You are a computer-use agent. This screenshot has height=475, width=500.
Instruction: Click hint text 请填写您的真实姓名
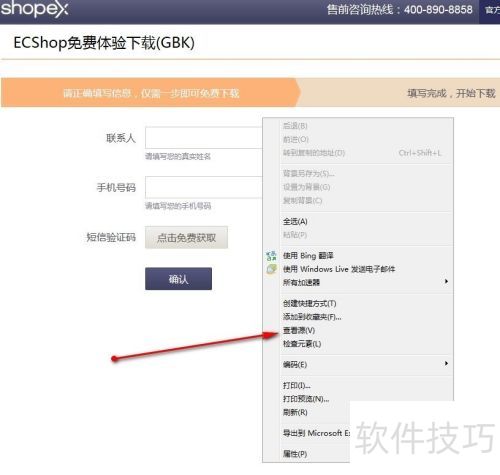tap(178, 156)
